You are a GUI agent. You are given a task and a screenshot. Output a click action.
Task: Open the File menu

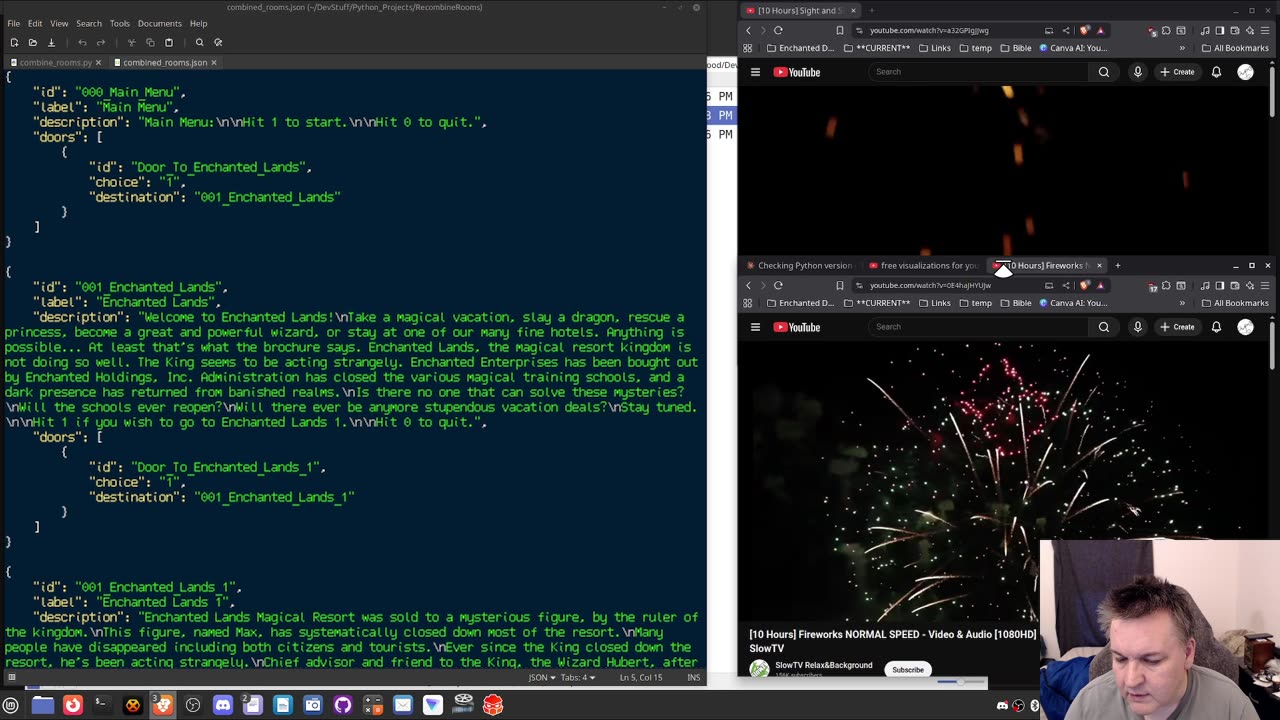(14, 23)
